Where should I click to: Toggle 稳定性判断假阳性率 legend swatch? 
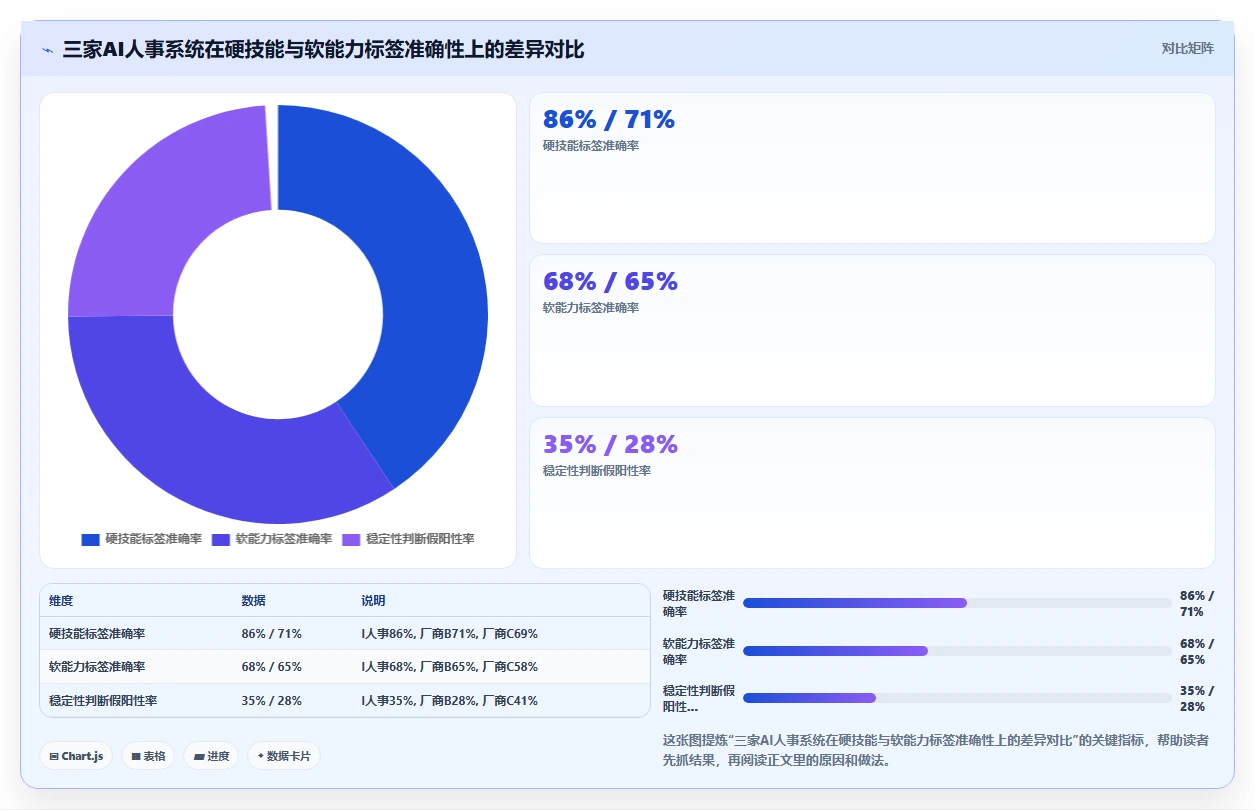(351, 539)
